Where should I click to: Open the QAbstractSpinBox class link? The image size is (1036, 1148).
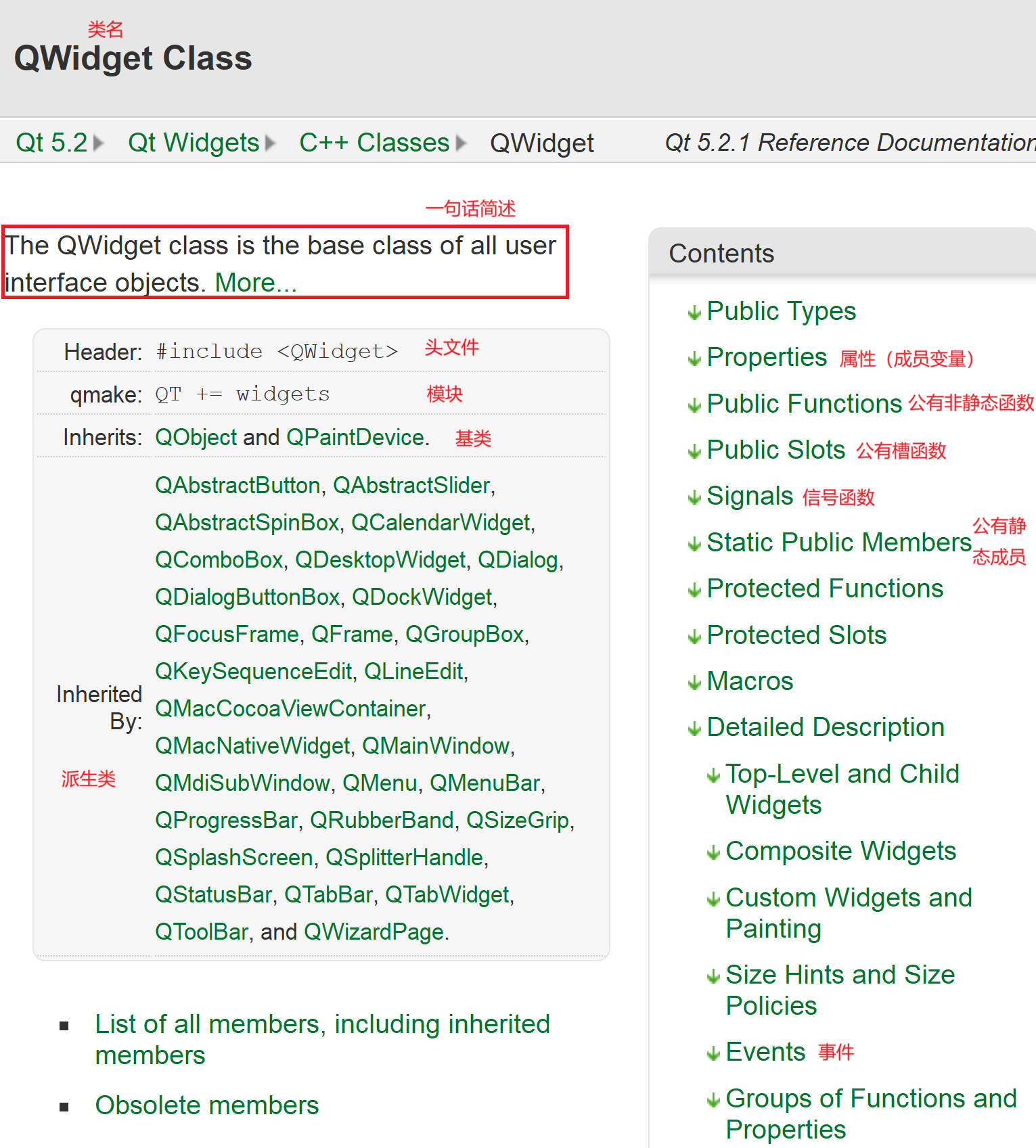pos(247,522)
